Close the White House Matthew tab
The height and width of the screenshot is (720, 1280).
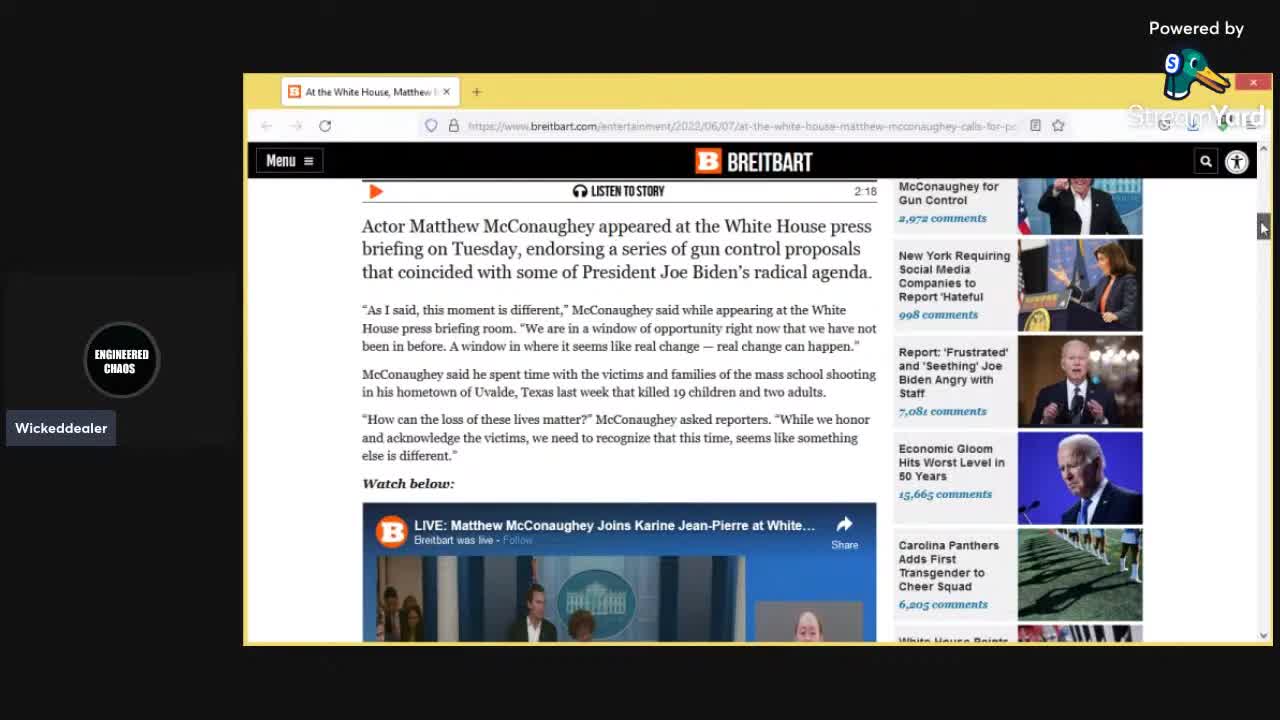point(446,92)
